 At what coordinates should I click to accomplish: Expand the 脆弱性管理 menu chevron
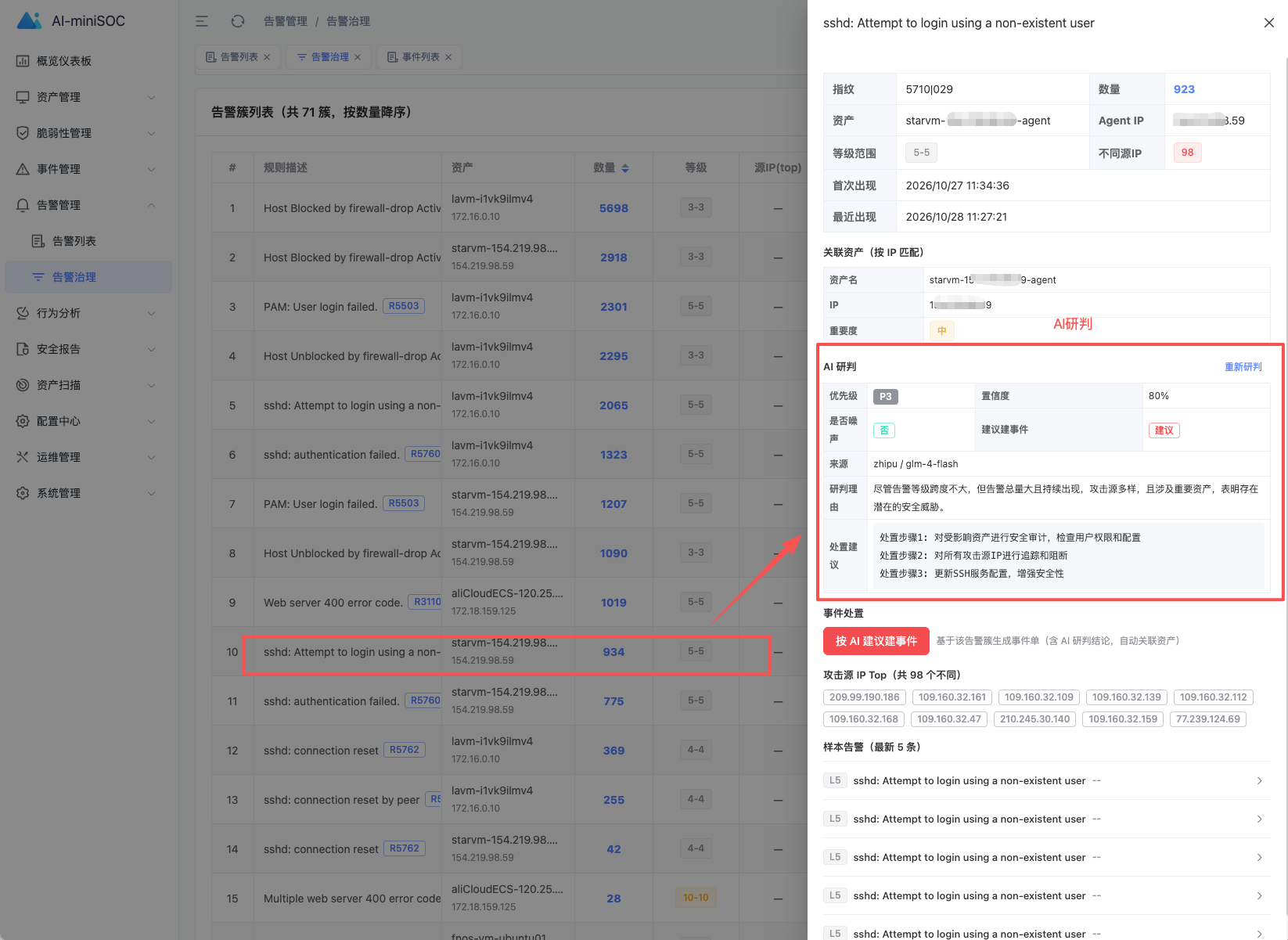(x=152, y=133)
